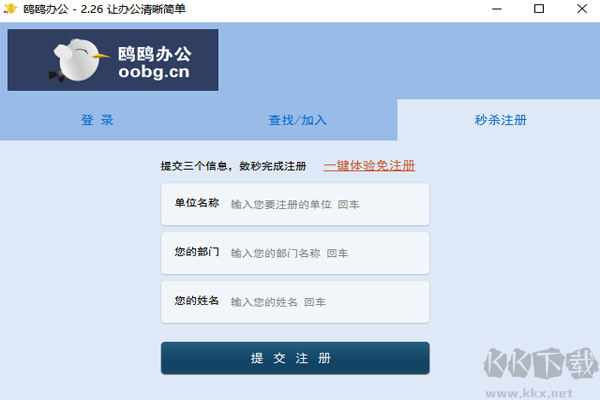Open the 查找/加入 tab
Viewport: 600px width, 400px height.
coord(298,120)
